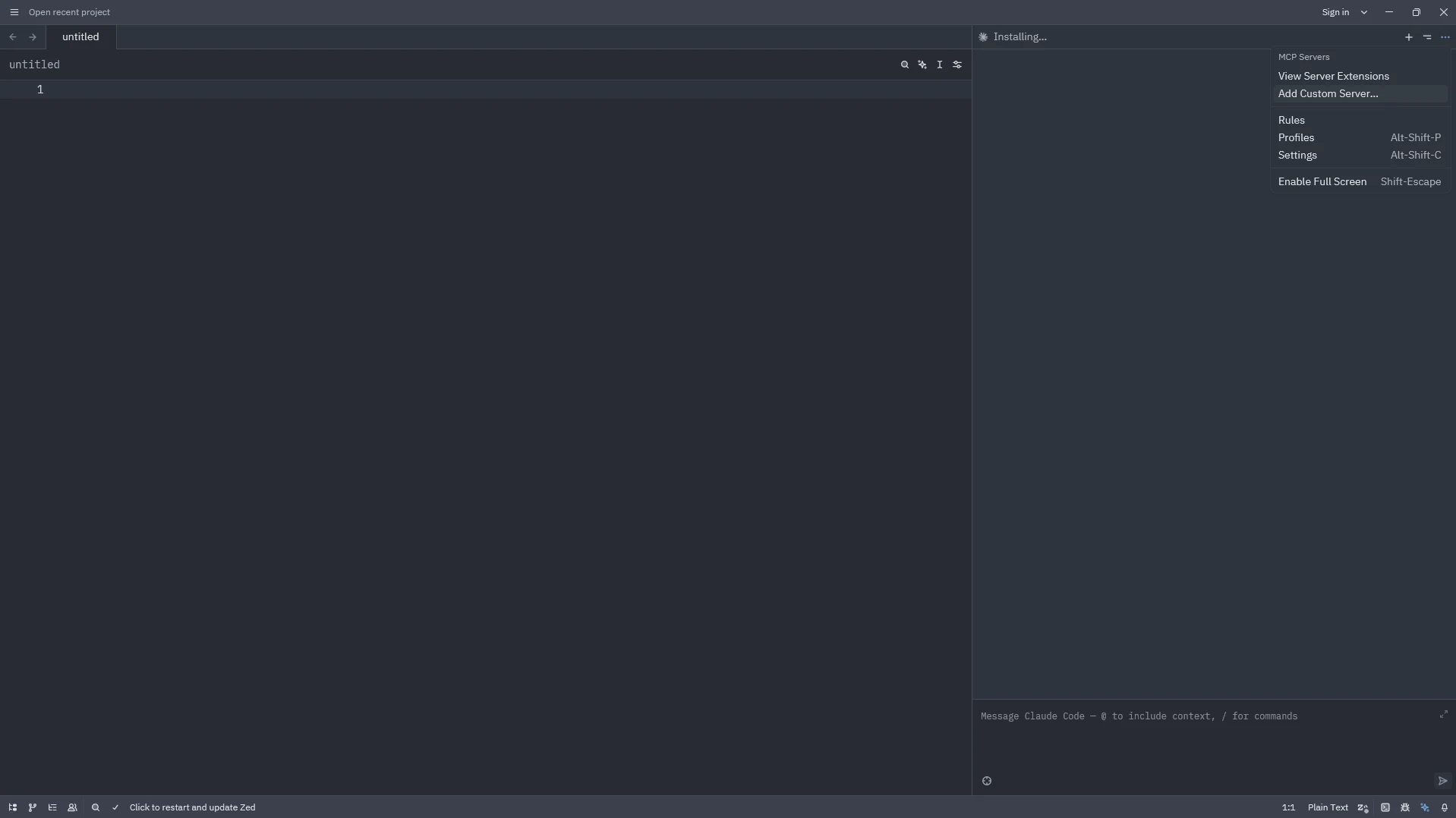Click the inline assist sparkle icon

[x=922, y=64]
